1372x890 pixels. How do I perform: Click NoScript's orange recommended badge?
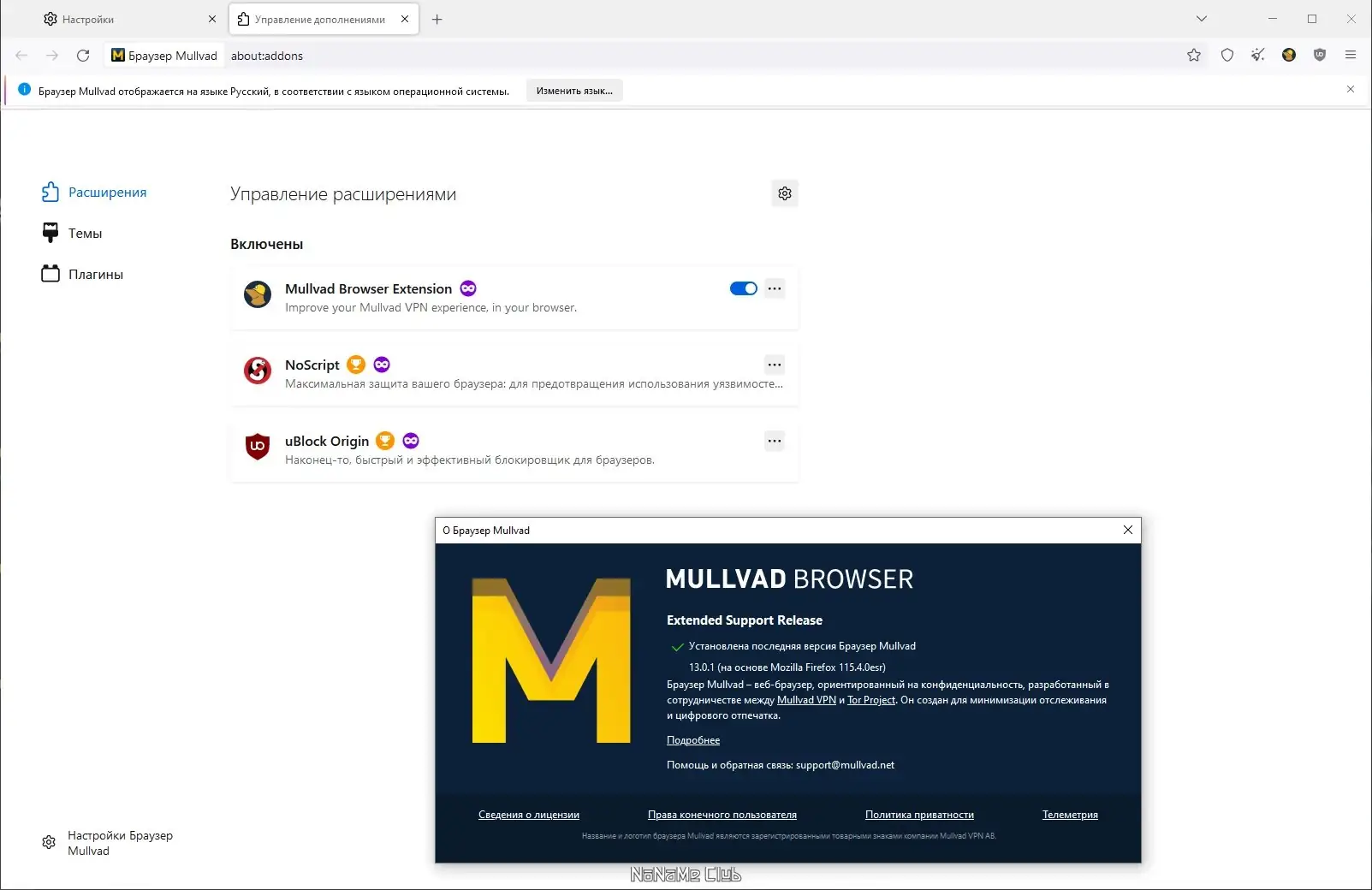coord(356,365)
